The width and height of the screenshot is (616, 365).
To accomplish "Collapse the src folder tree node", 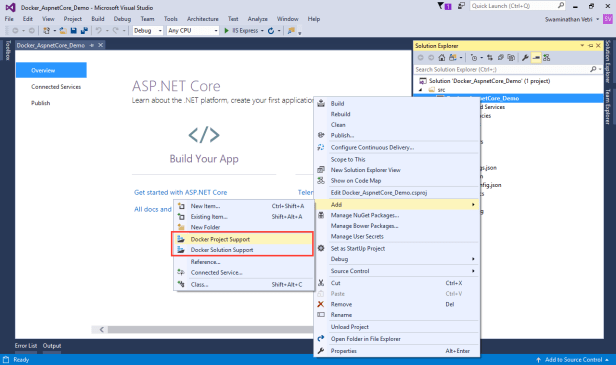I will tap(420, 90).
